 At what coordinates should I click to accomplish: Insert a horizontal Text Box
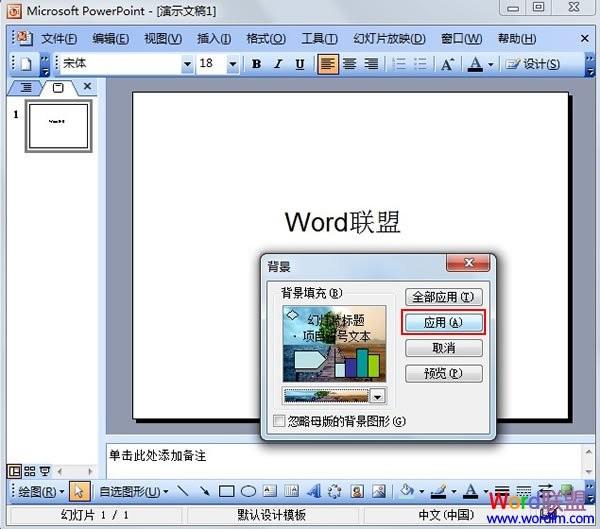pos(270,491)
